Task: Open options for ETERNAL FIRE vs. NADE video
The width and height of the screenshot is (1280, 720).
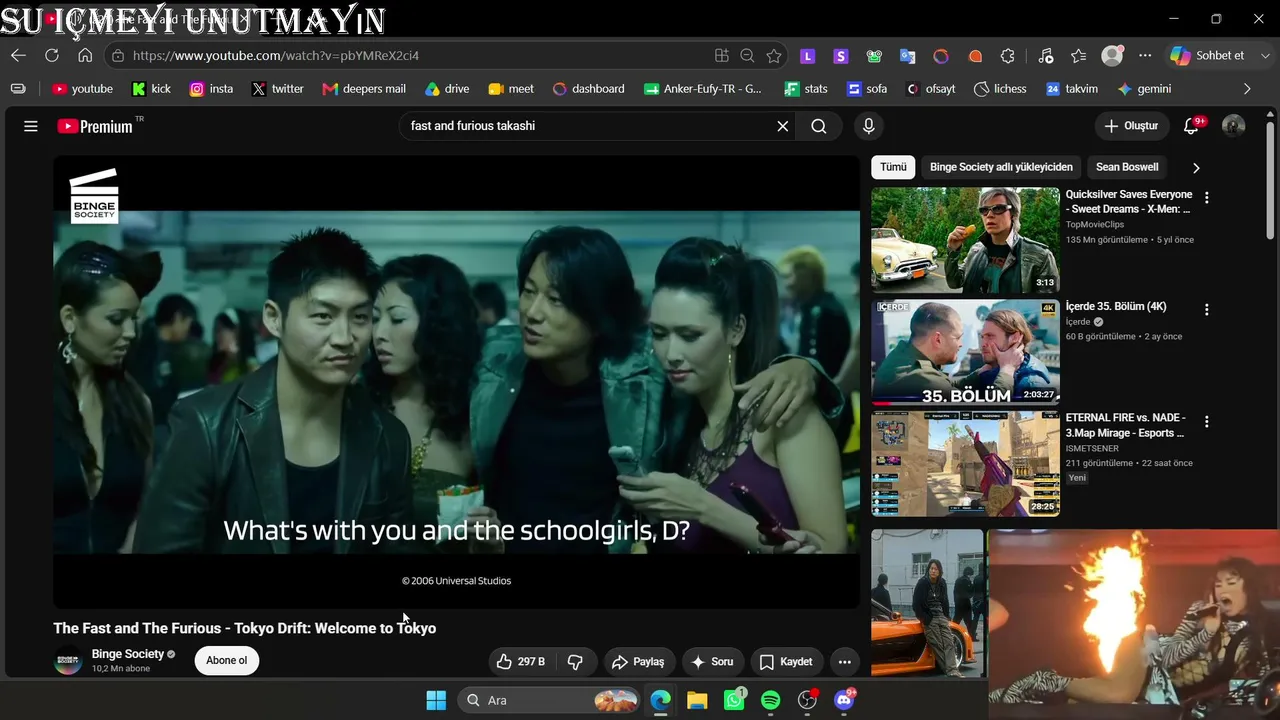Action: coord(1206,422)
